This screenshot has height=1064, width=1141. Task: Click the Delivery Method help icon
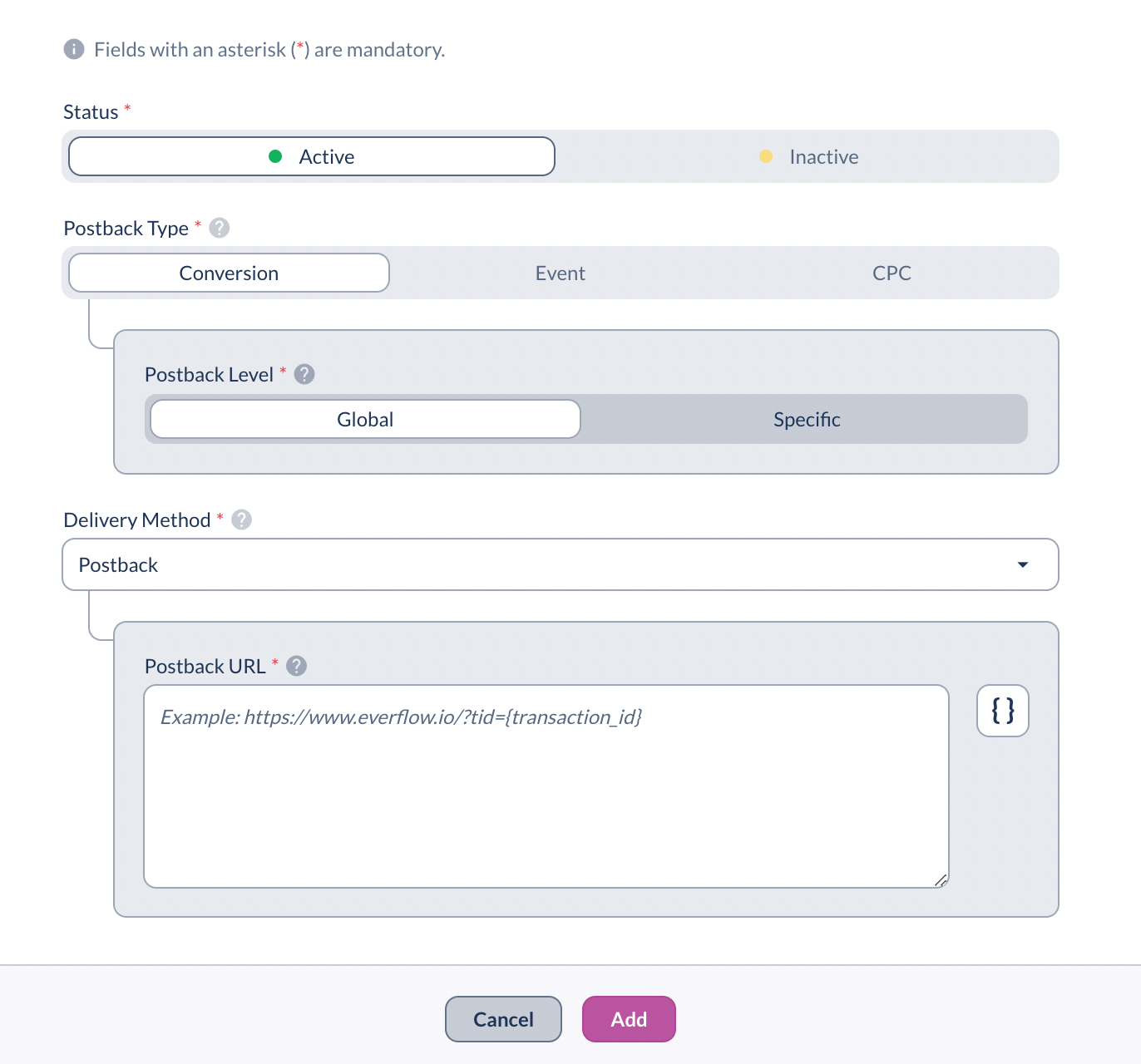tap(241, 520)
